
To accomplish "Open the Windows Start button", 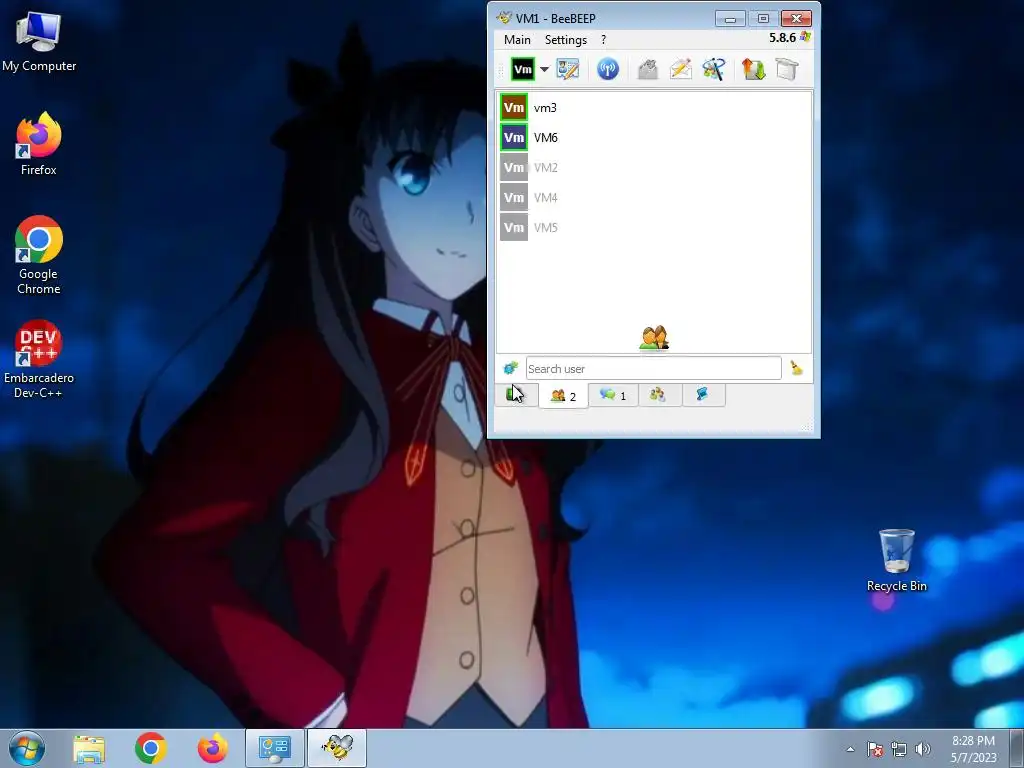I will tap(27, 748).
